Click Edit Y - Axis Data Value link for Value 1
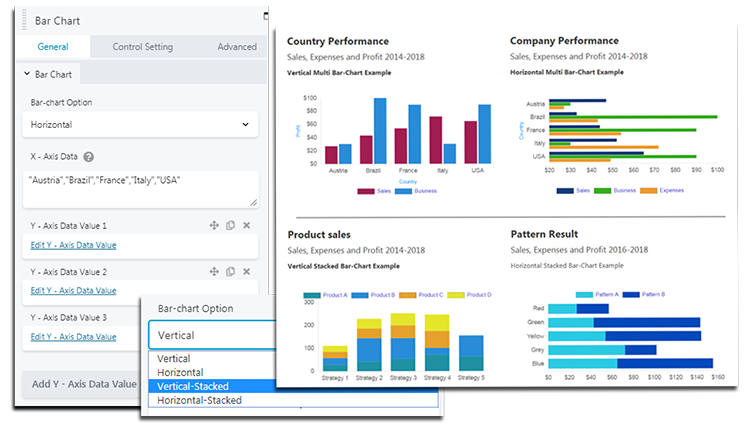Image resolution: width=750 pixels, height=430 pixels. pyautogui.click(x=74, y=245)
